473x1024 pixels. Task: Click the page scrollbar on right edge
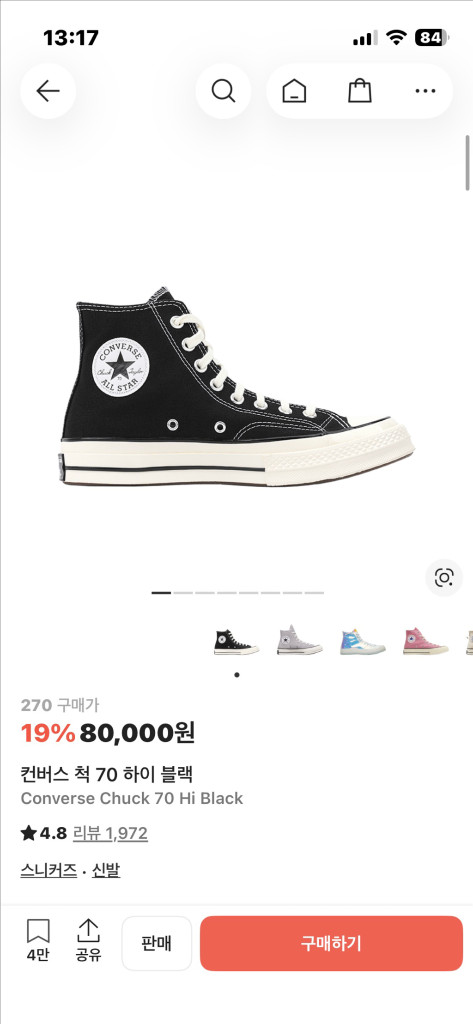[x=468, y=163]
